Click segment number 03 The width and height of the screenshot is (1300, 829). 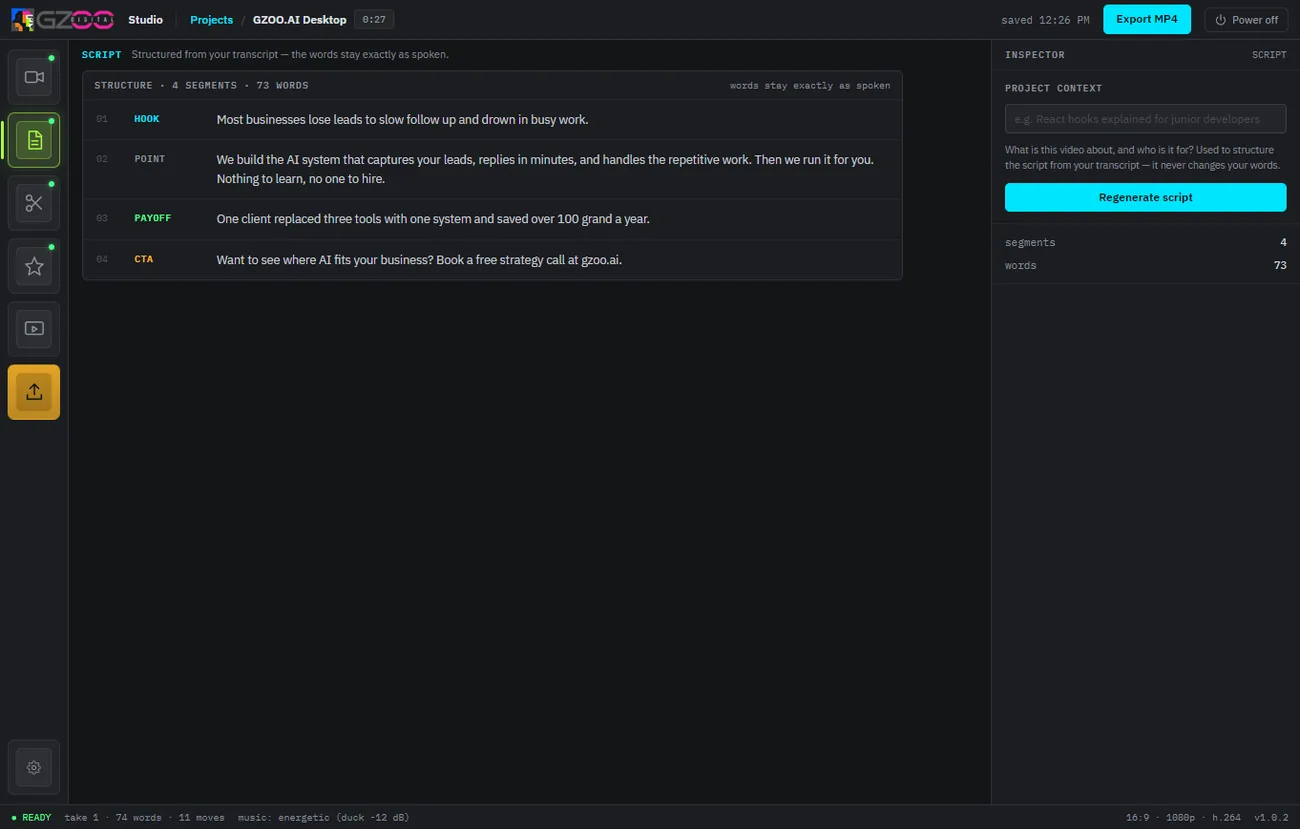101,218
